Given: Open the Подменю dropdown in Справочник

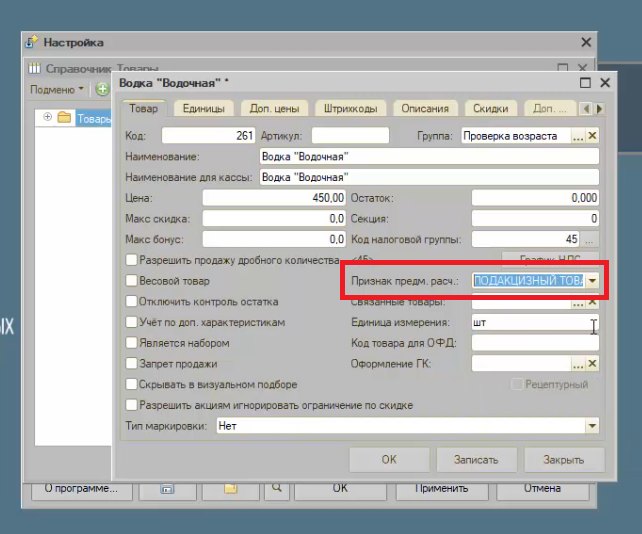Looking at the screenshot, I should (x=57, y=89).
